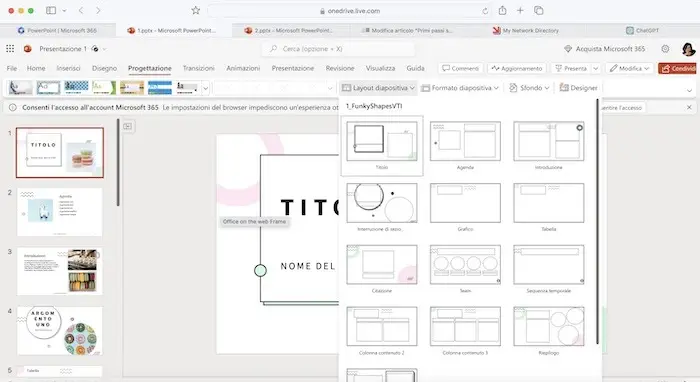Open the user profile avatar

(688, 49)
